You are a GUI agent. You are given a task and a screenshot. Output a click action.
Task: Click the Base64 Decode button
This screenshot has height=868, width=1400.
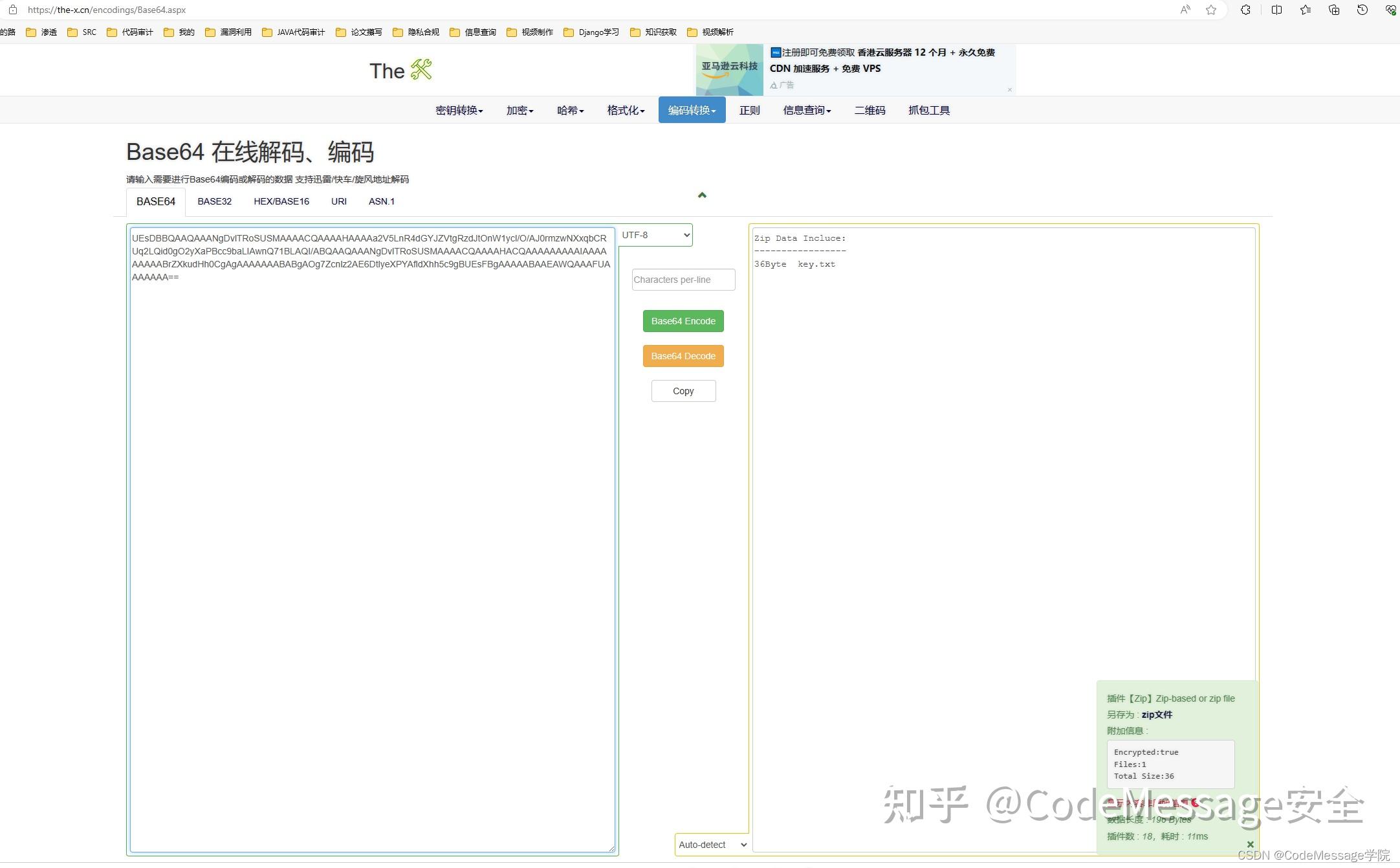click(683, 356)
